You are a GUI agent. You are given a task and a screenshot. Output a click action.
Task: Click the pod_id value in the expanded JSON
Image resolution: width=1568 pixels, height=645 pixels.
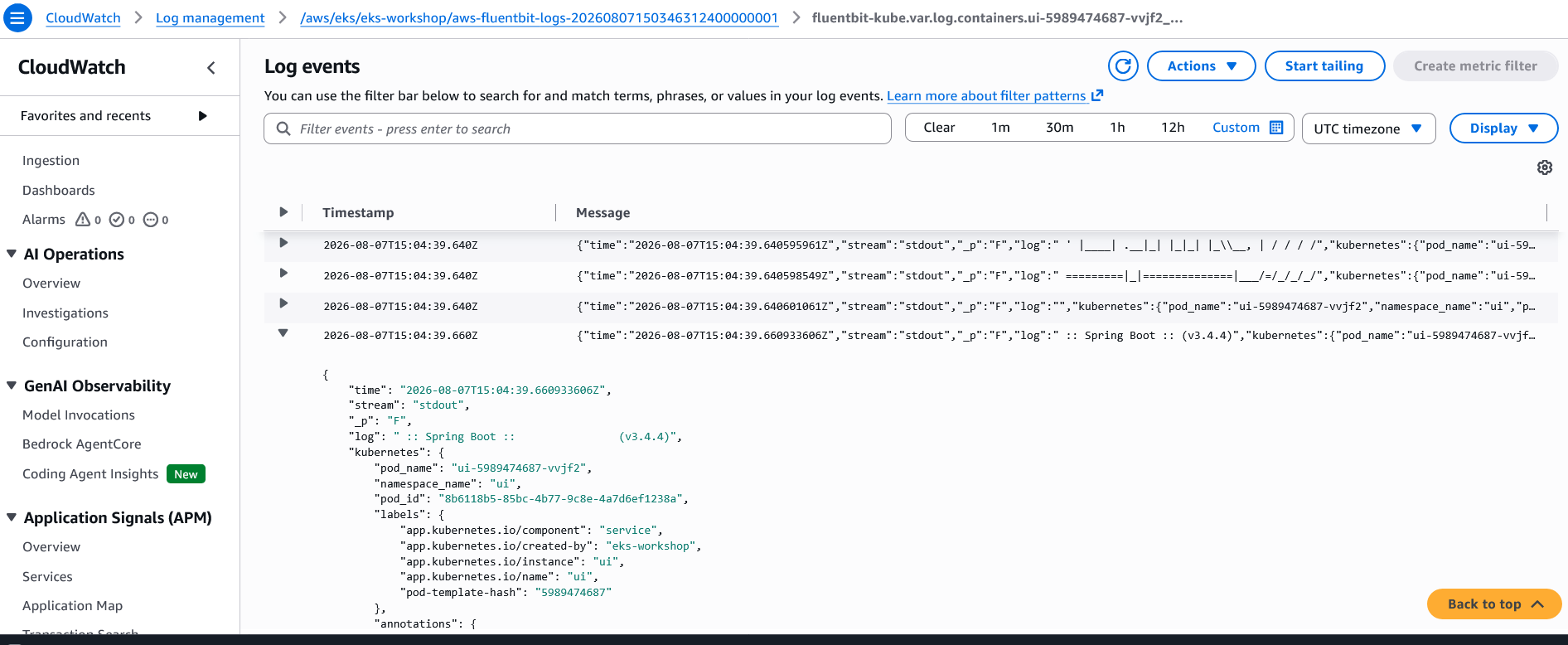point(561,499)
